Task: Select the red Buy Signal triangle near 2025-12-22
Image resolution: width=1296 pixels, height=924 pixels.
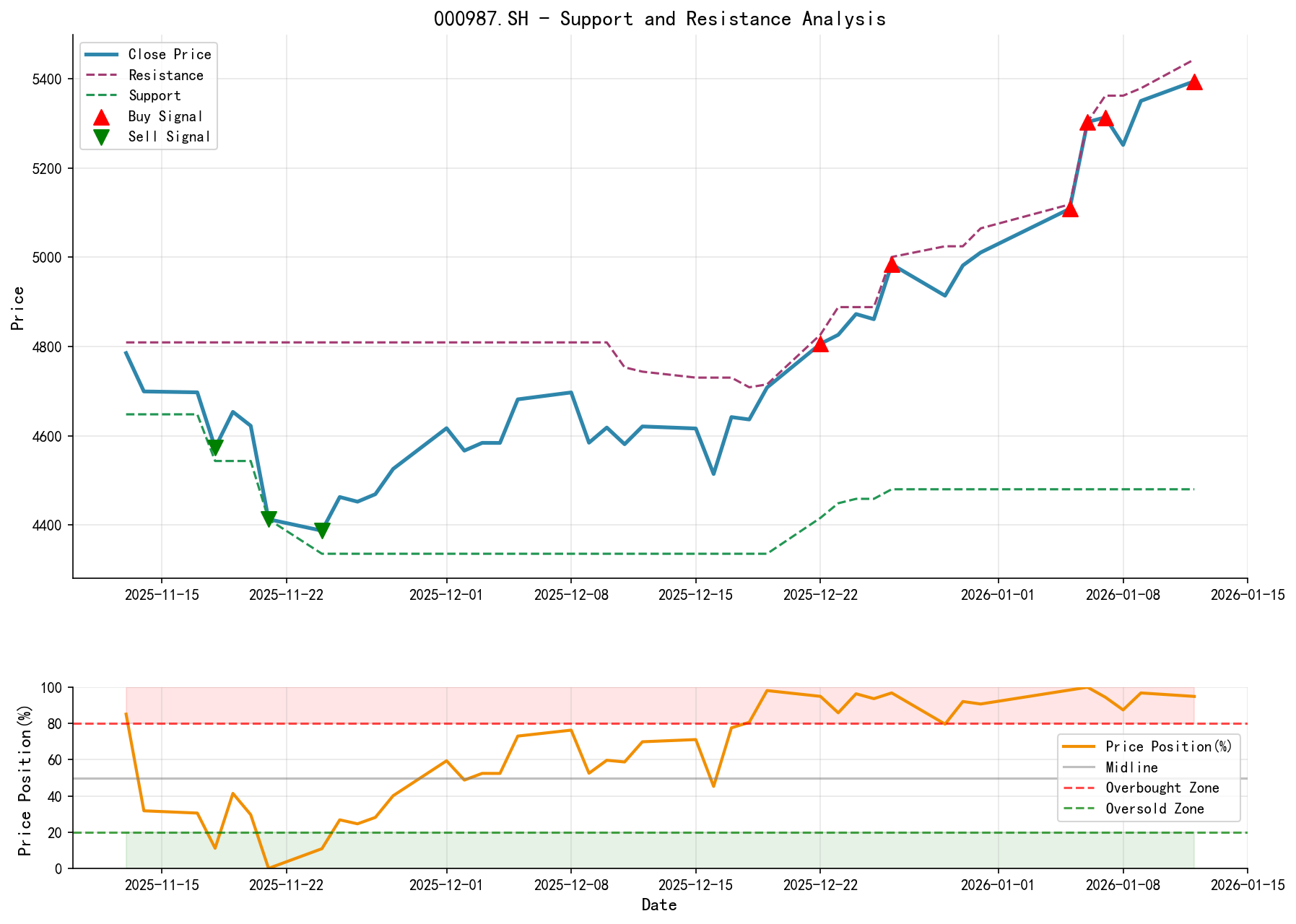Action: 820,345
